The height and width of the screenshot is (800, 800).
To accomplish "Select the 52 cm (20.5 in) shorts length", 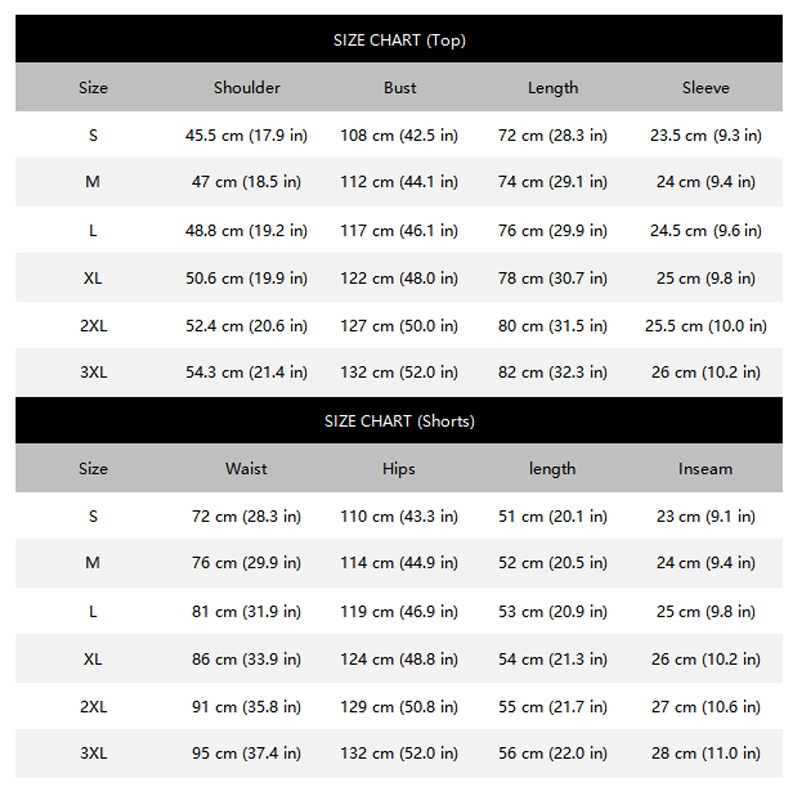I will [553, 563].
